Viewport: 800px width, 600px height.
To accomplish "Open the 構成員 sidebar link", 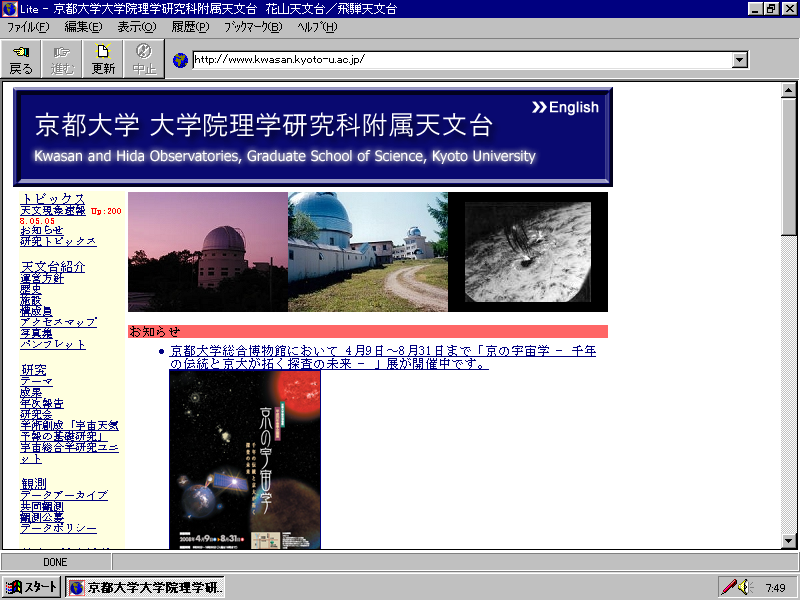I will point(36,311).
